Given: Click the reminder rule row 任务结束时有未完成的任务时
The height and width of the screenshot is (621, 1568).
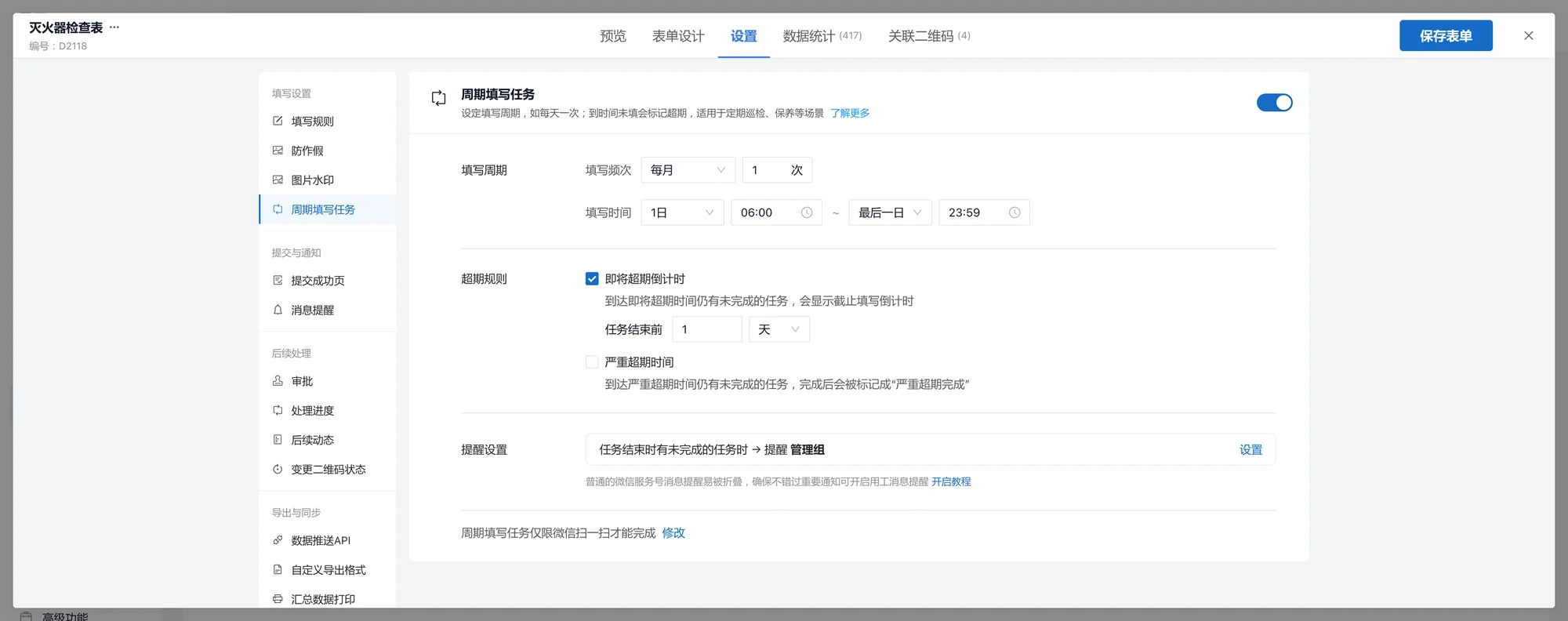Looking at the screenshot, I should point(931,449).
